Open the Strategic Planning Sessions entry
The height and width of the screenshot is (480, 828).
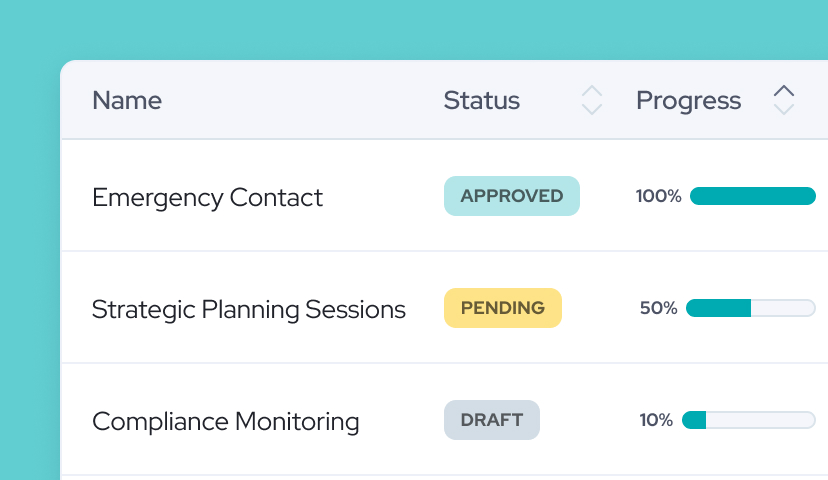tap(248, 309)
